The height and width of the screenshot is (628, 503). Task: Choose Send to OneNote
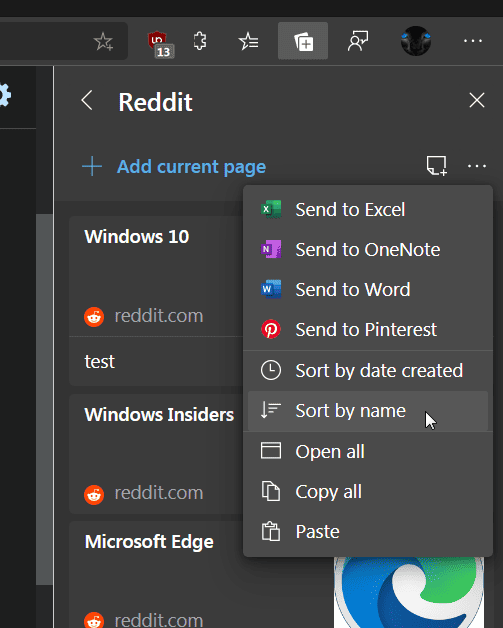point(368,250)
